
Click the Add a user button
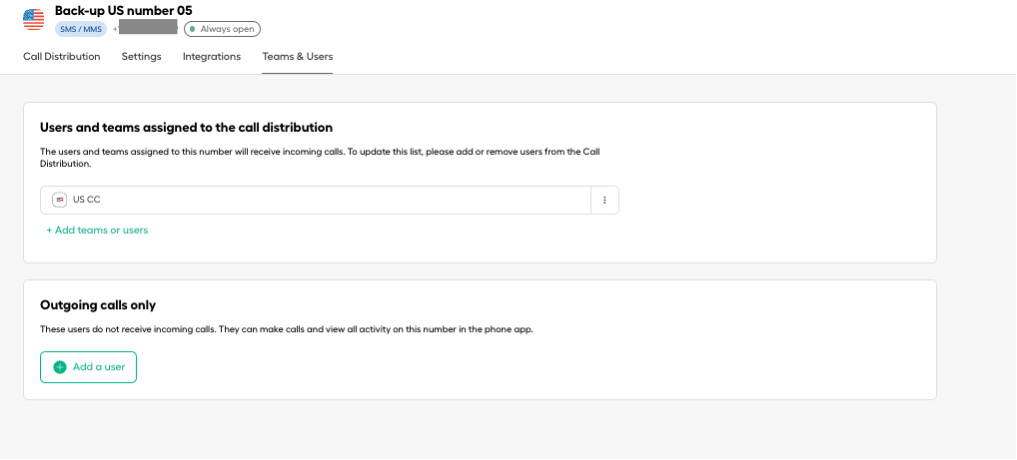(x=88, y=367)
